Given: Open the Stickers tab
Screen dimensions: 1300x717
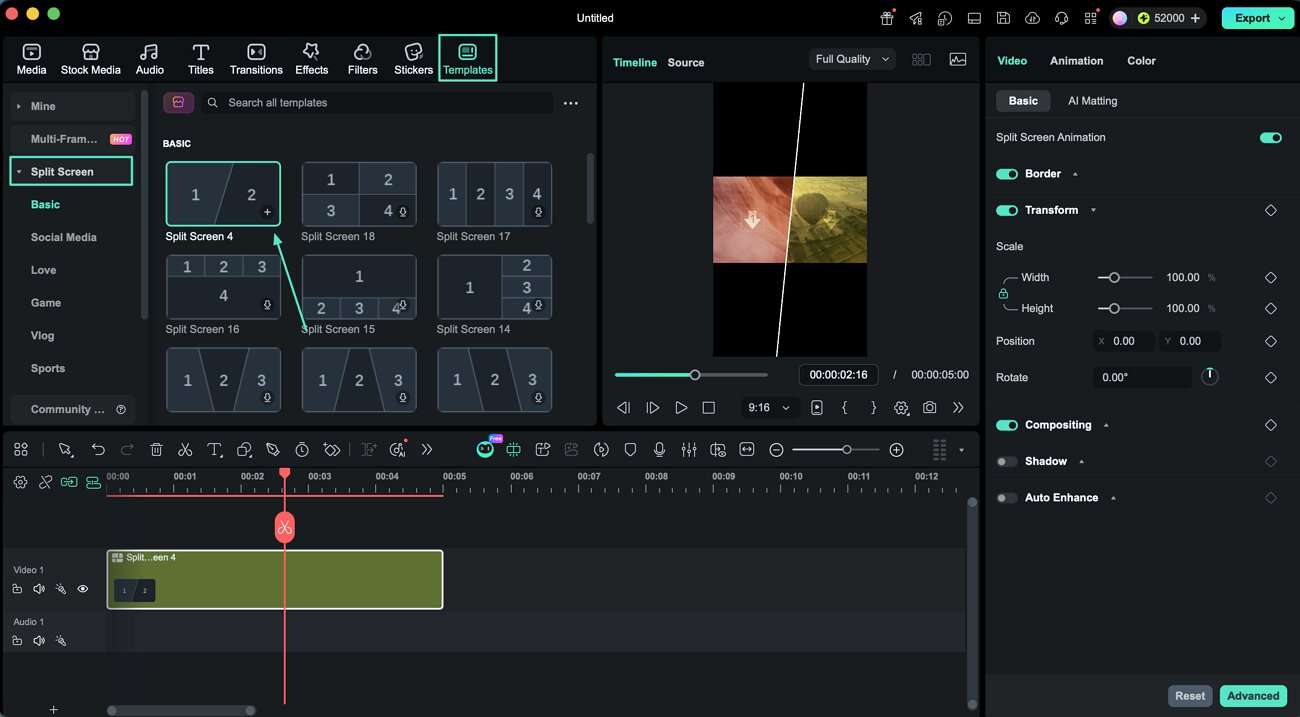Looking at the screenshot, I should click(413, 59).
